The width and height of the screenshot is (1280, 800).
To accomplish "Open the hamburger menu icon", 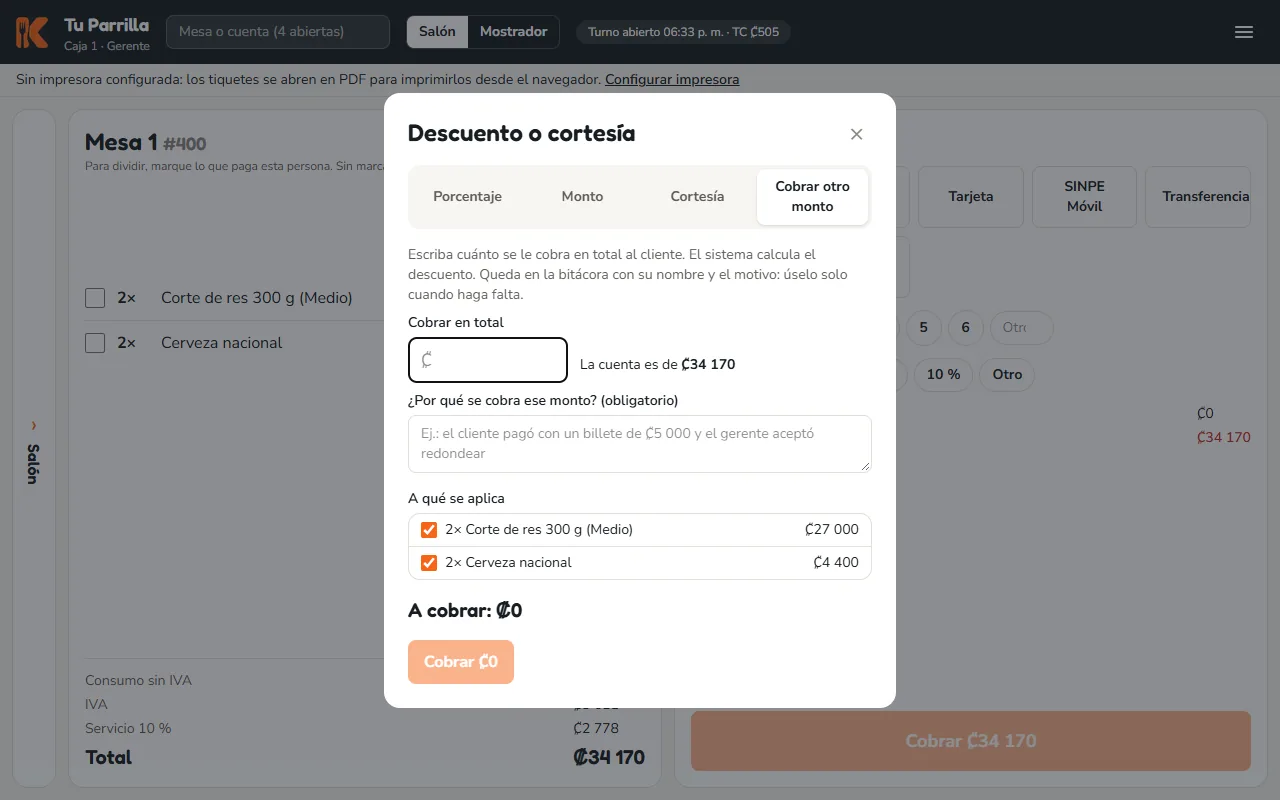I will coord(1244,32).
